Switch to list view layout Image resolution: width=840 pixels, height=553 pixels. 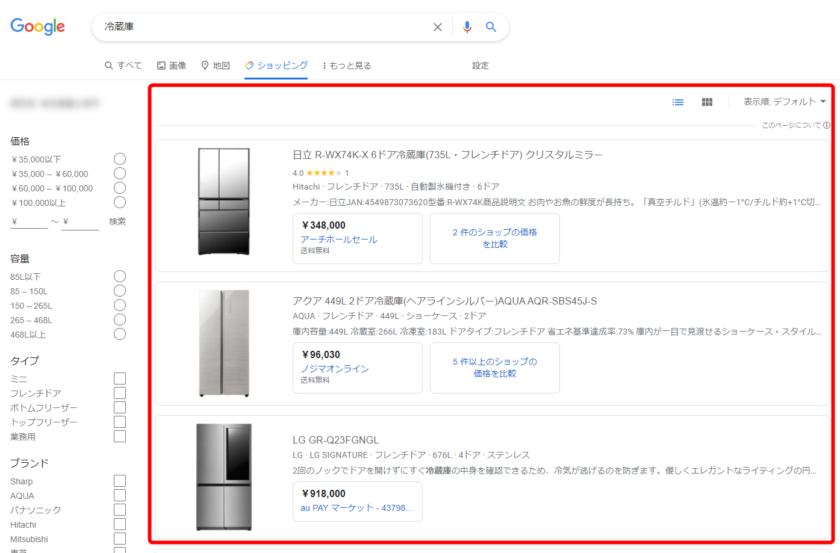point(678,102)
